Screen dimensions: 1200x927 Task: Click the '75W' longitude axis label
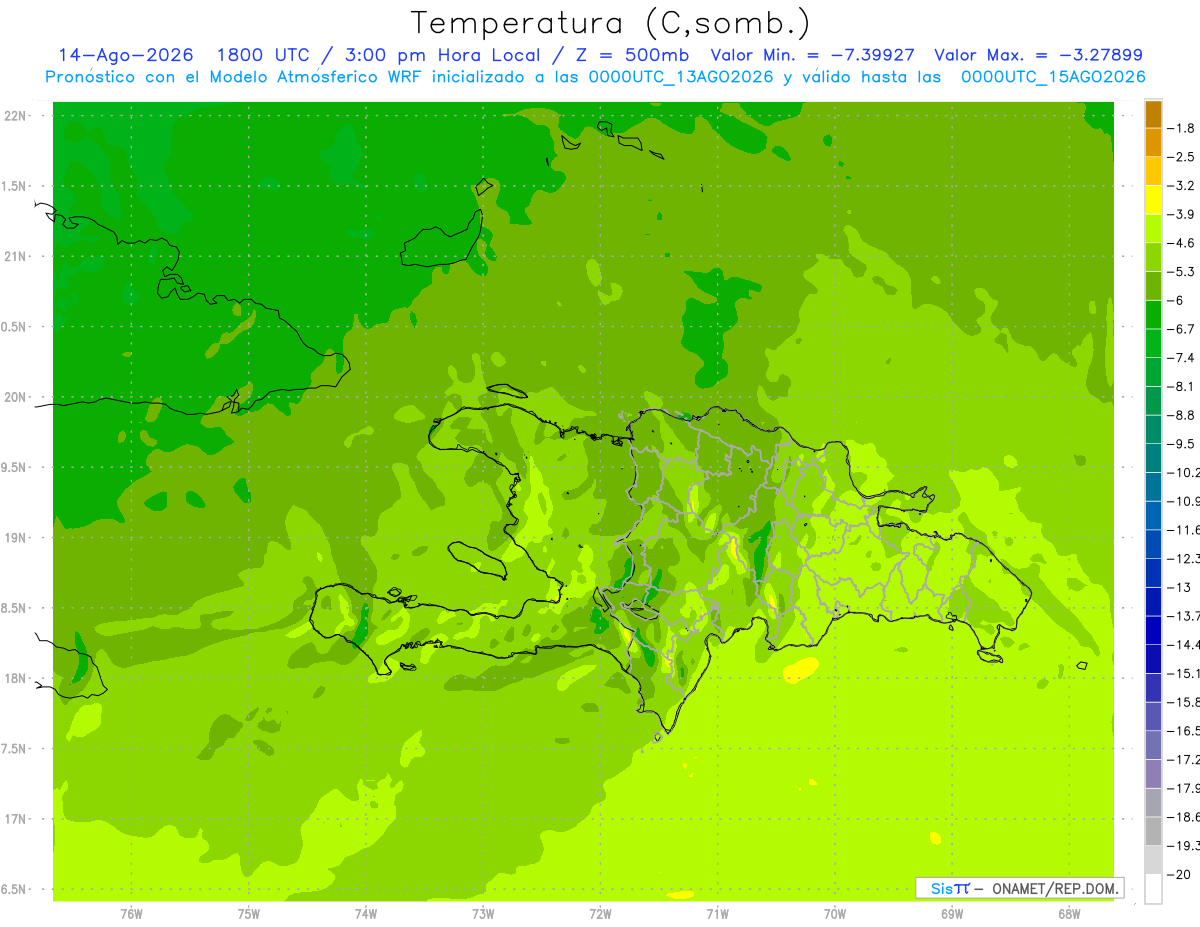(249, 914)
